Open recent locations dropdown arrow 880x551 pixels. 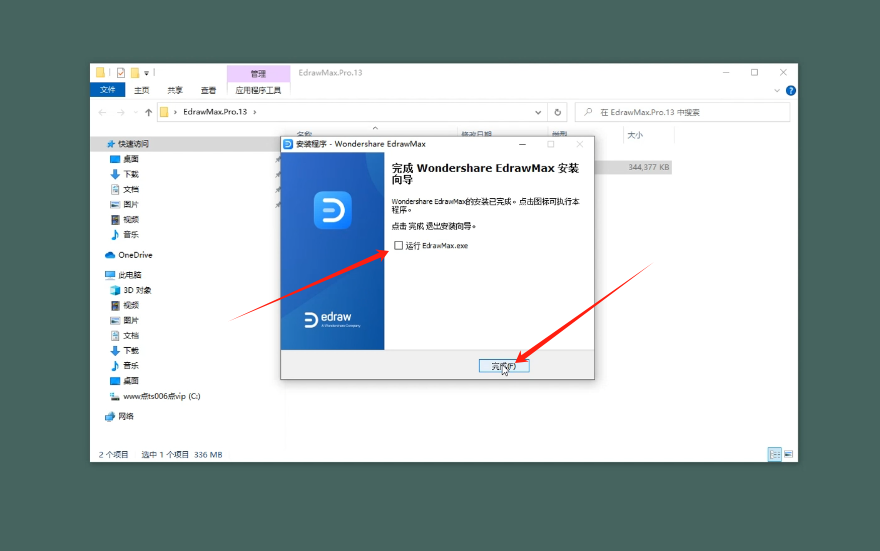(x=135, y=112)
